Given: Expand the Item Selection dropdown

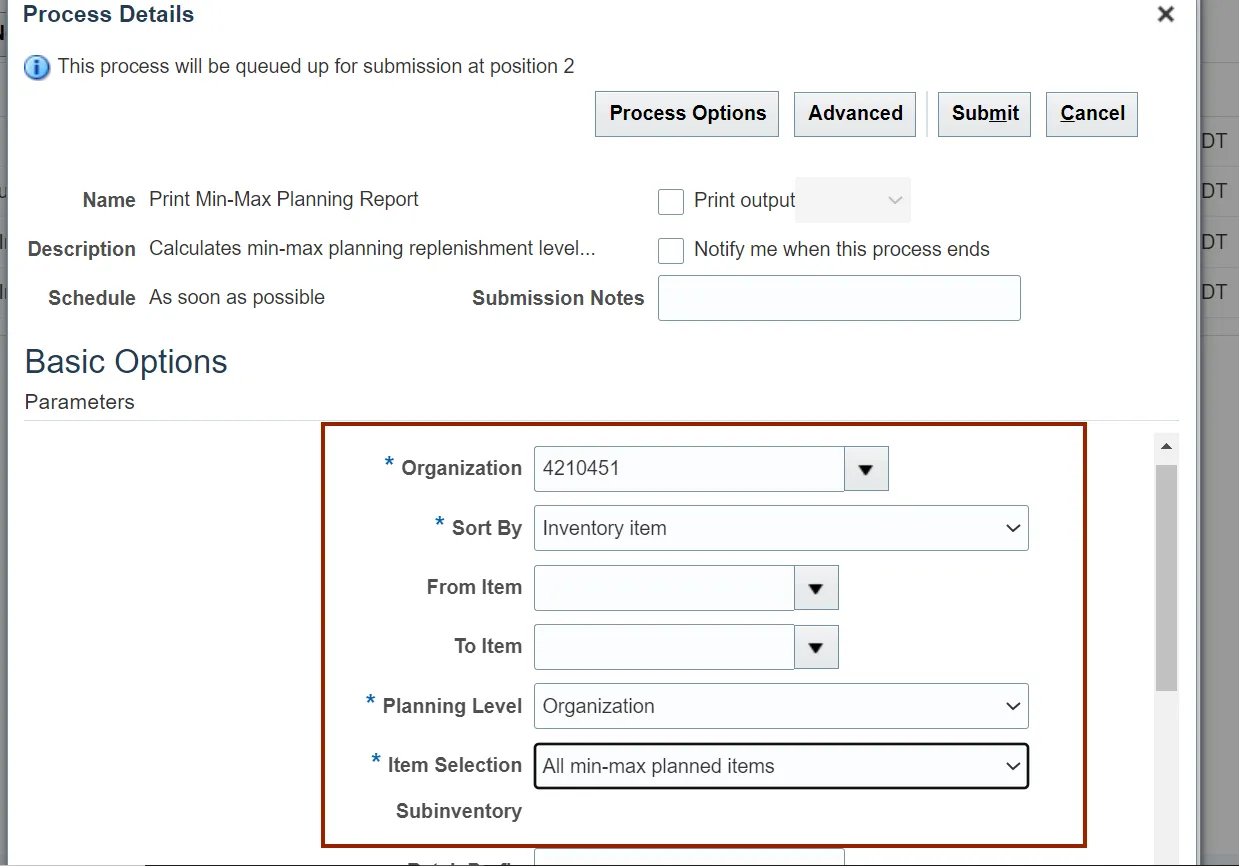Looking at the screenshot, I should point(781,766).
